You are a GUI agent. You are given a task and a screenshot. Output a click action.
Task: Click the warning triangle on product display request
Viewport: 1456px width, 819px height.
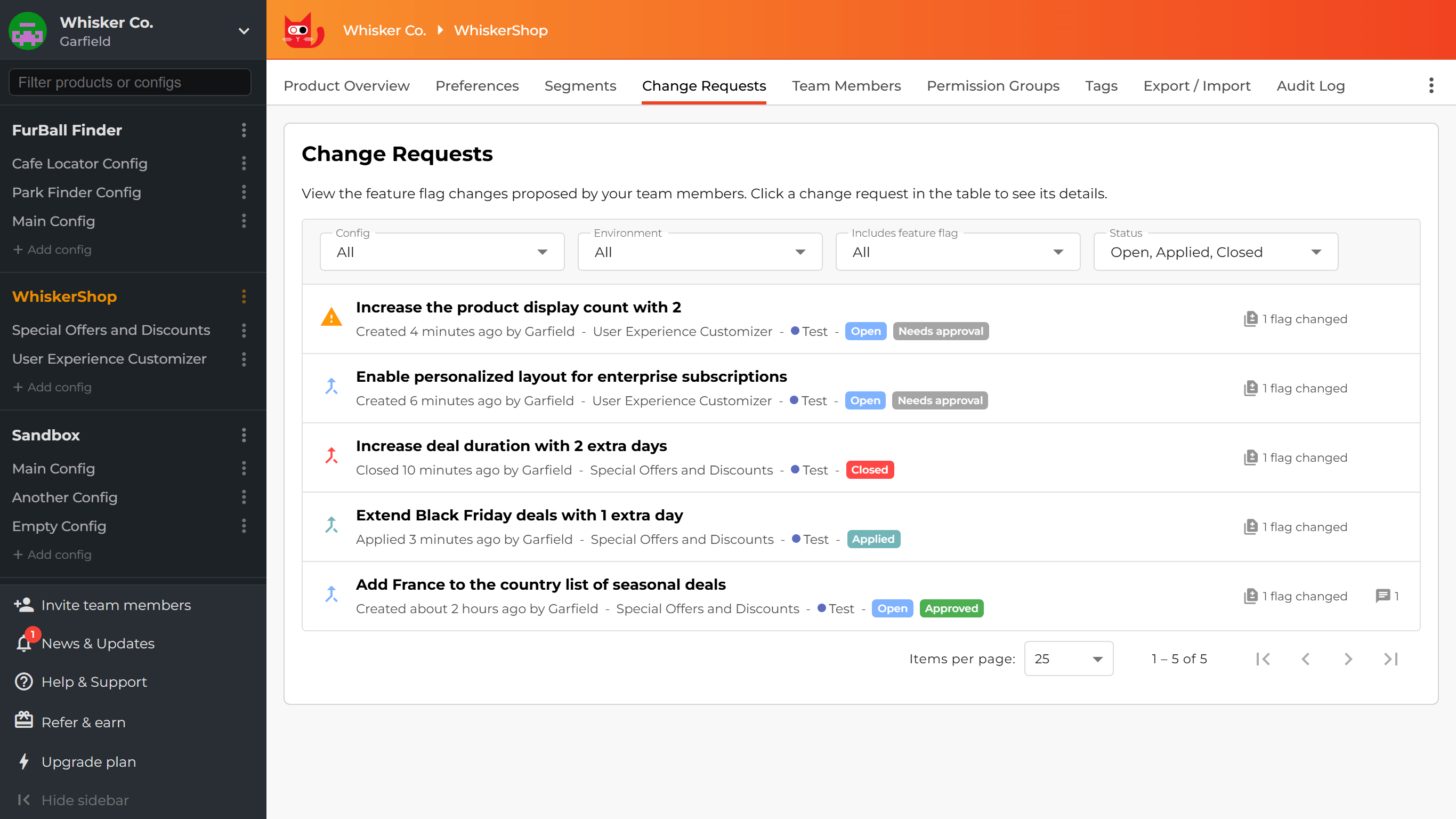(331, 317)
